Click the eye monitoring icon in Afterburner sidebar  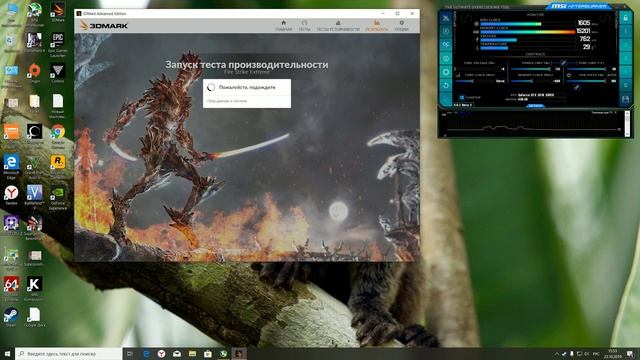pyautogui.click(x=446, y=58)
